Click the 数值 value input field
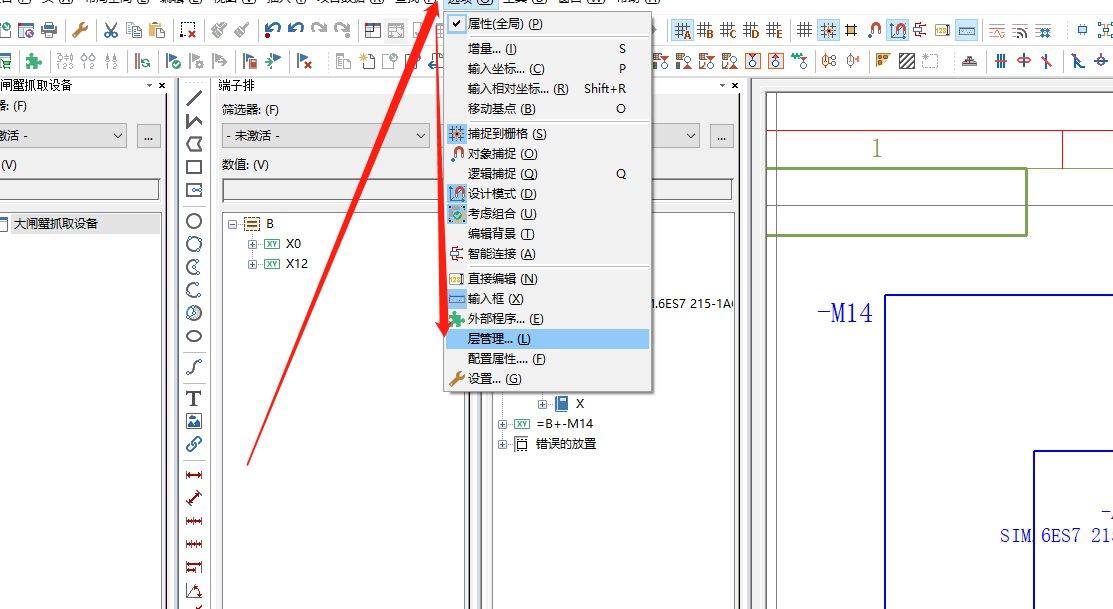This screenshot has height=609, width=1113. (x=326, y=190)
